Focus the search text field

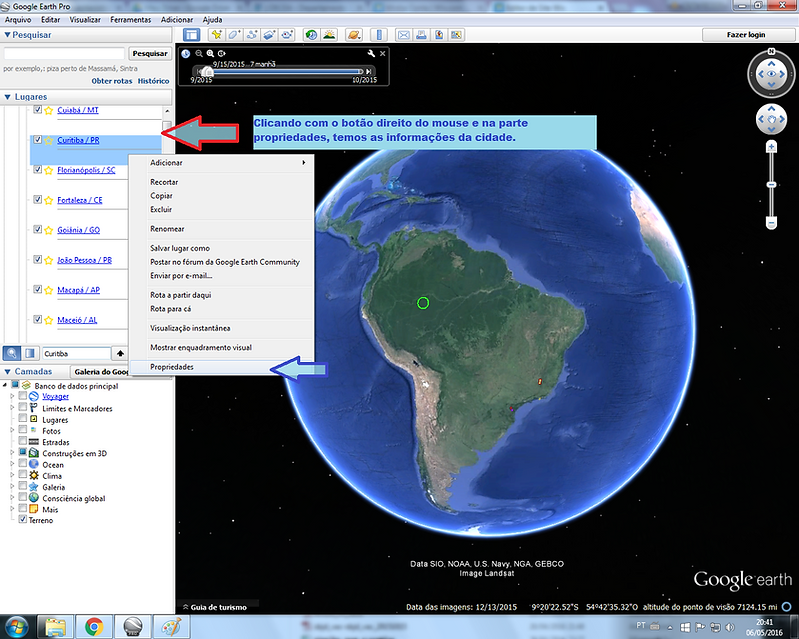(x=64, y=54)
